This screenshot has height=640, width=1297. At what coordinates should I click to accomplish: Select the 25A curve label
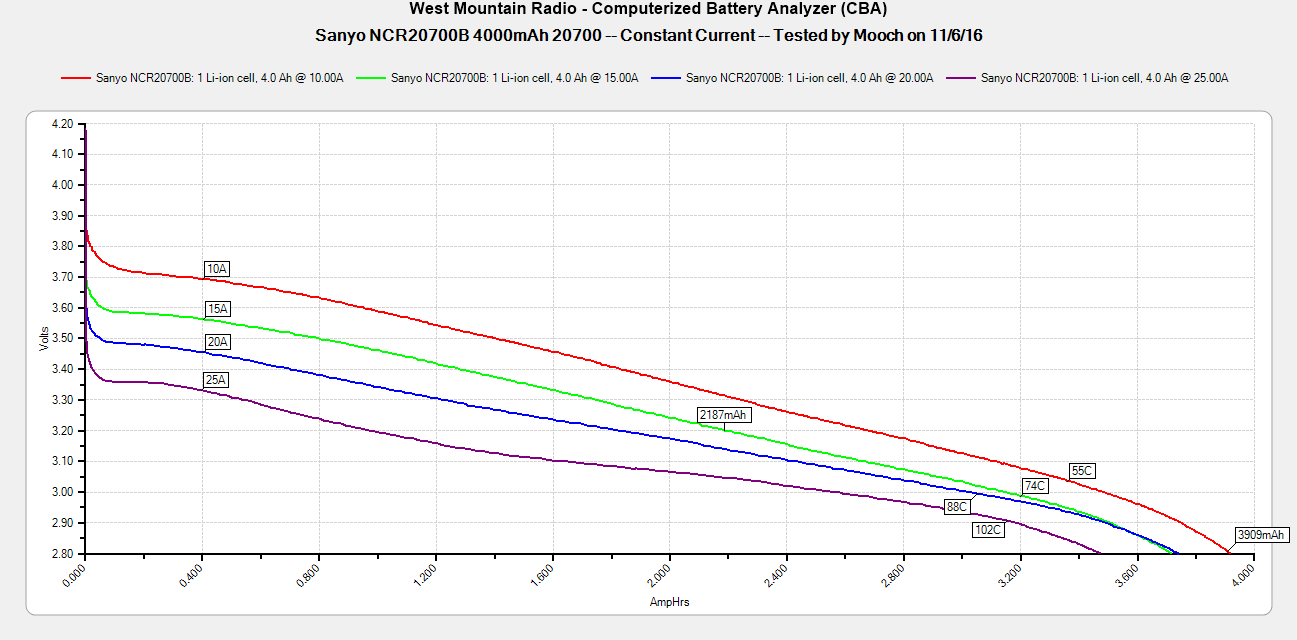(x=216, y=380)
